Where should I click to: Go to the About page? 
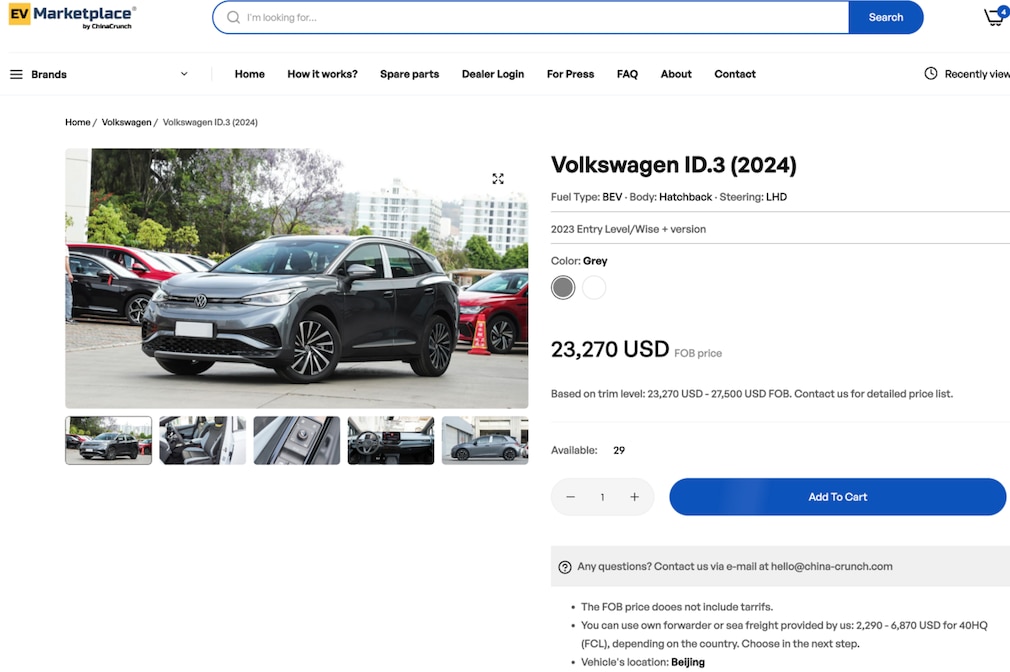(x=676, y=74)
